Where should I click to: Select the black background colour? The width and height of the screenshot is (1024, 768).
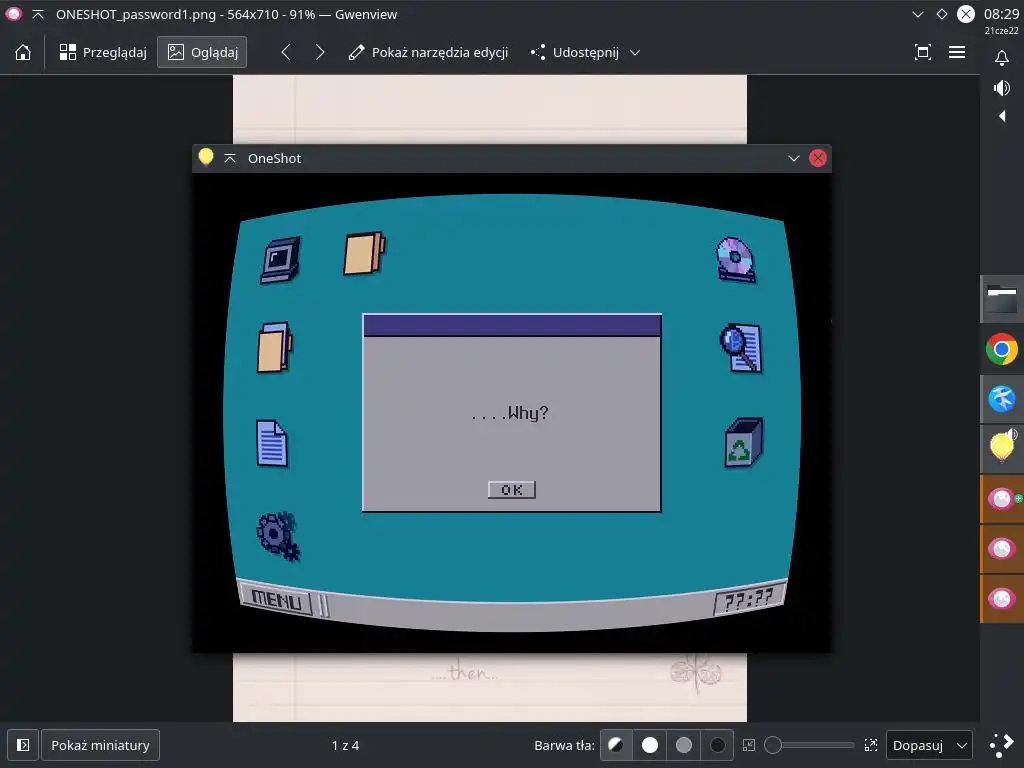tap(718, 745)
